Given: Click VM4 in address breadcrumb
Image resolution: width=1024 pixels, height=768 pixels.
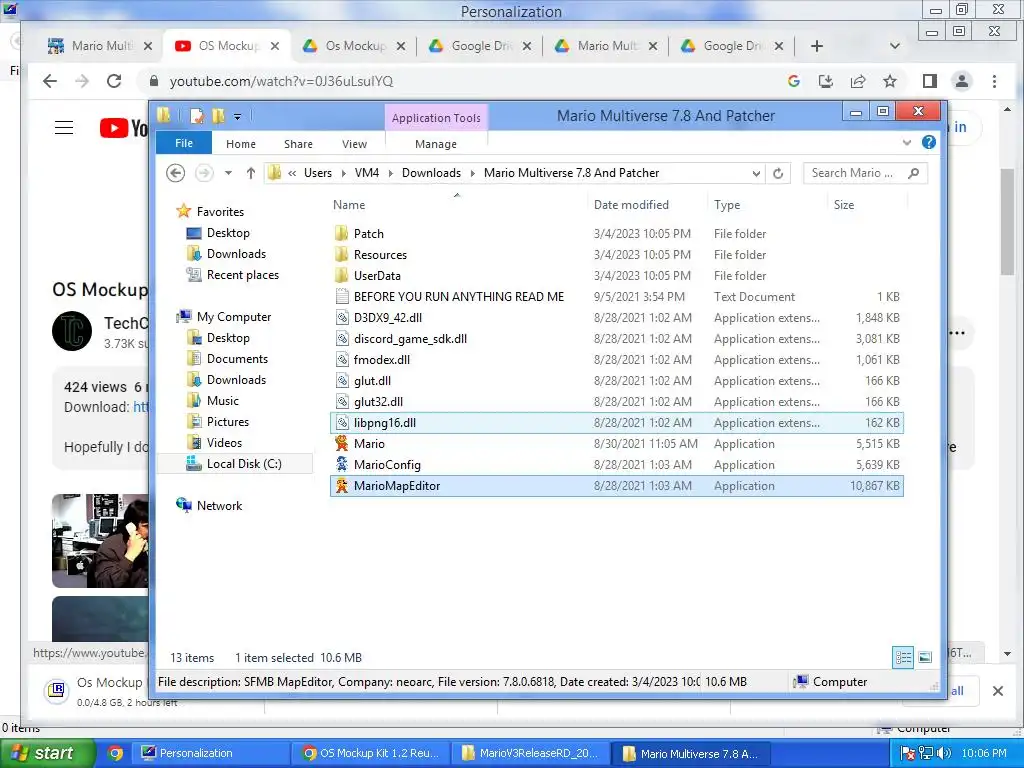Looking at the screenshot, I should pos(366,173).
